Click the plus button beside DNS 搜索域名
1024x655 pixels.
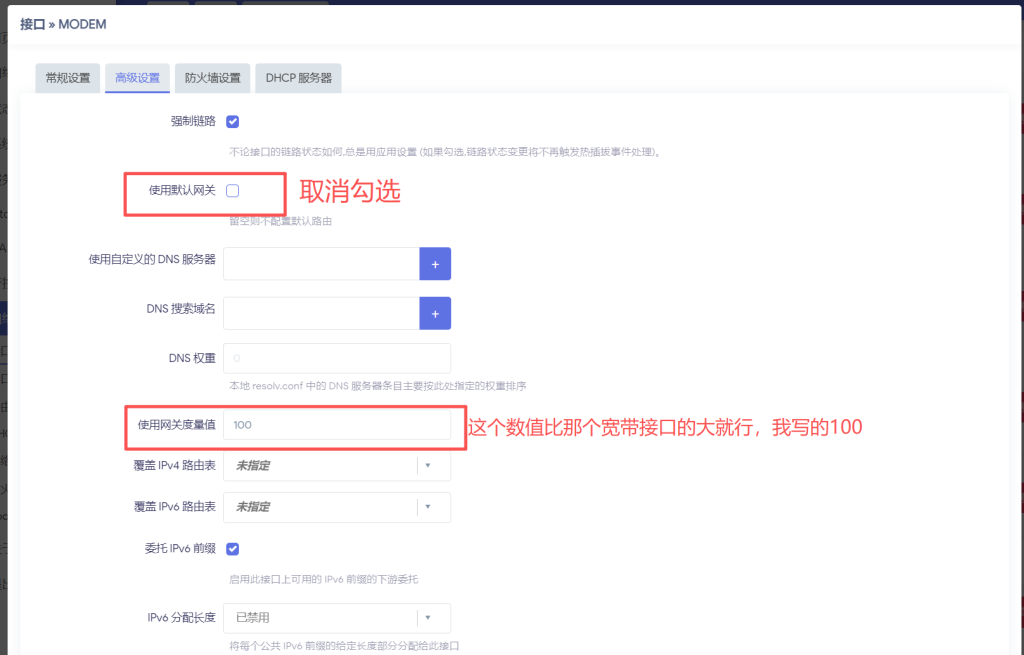[x=435, y=313]
